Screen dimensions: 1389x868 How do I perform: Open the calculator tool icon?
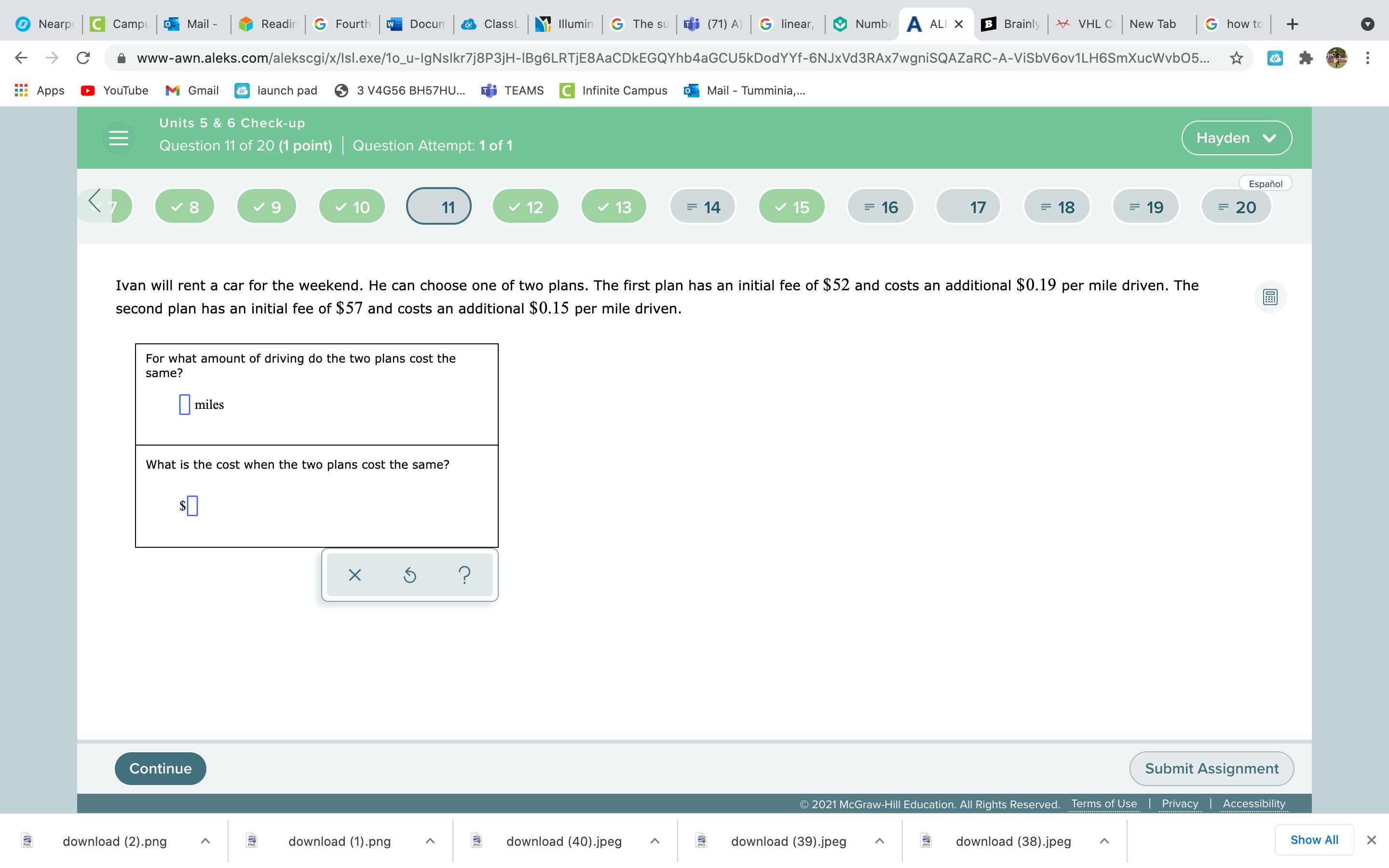tap(1269, 297)
